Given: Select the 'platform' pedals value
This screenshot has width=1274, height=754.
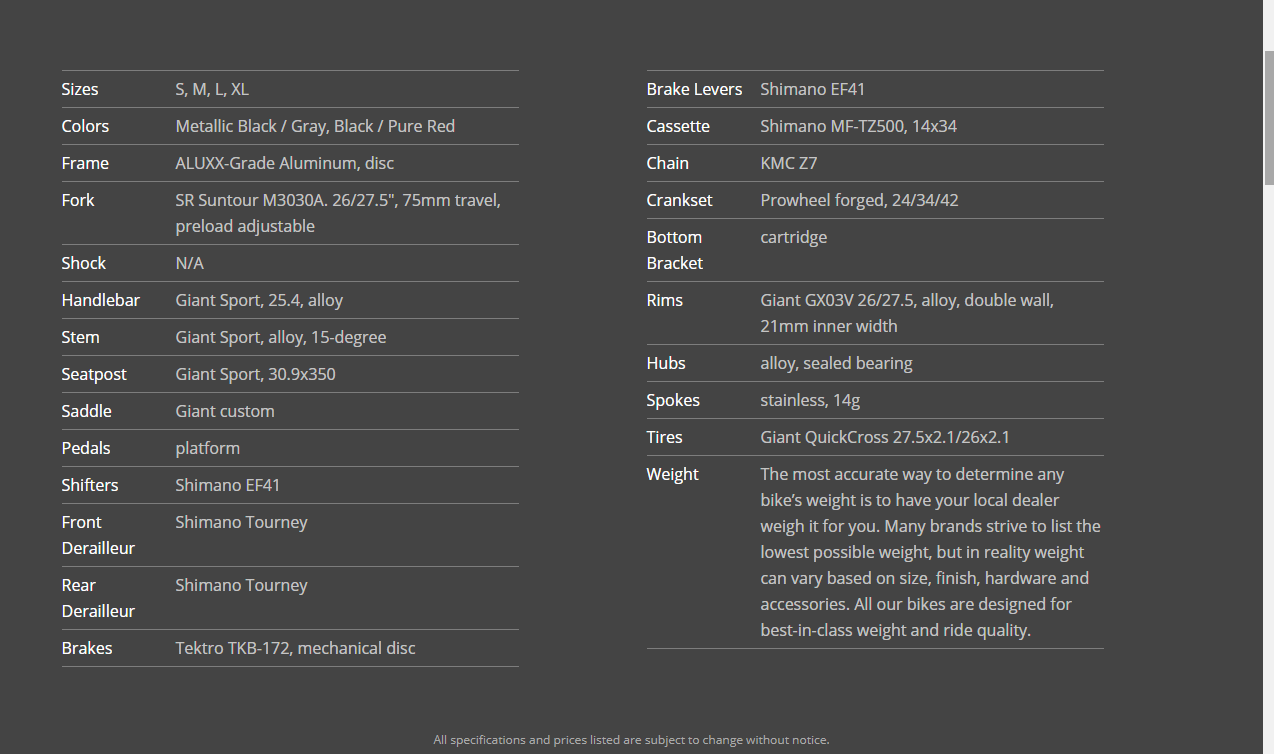Looking at the screenshot, I should tap(208, 448).
